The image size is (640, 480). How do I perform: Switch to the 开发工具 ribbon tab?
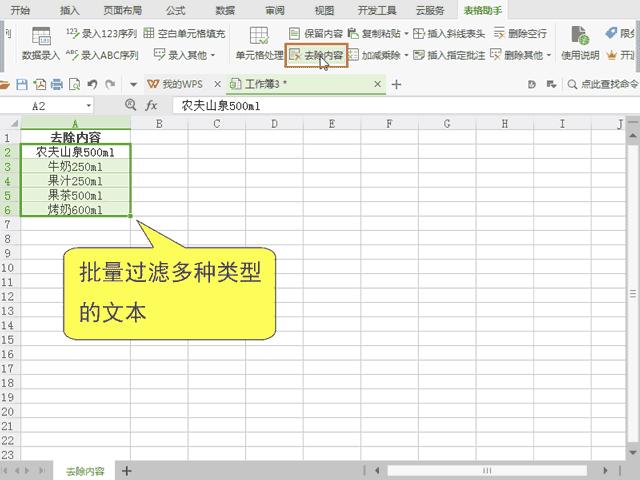click(377, 10)
